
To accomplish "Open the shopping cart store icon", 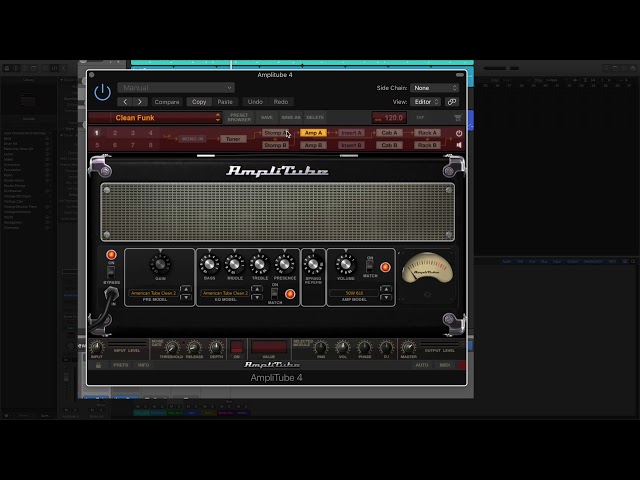I will coord(458,118).
